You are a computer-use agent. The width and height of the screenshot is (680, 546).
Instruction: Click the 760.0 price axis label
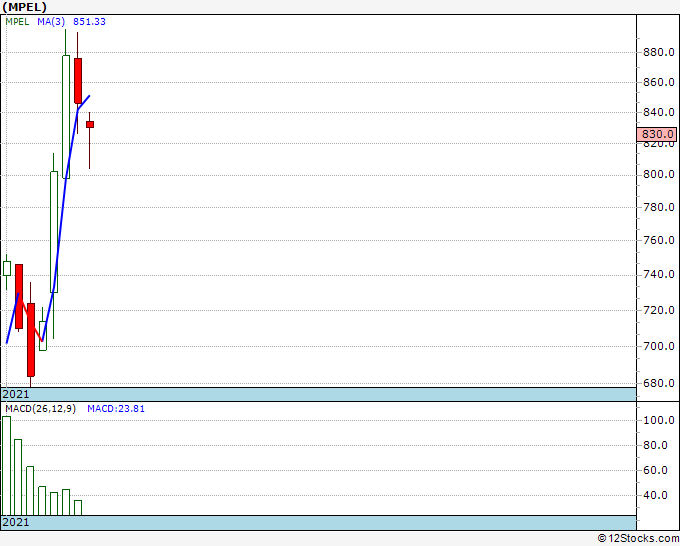click(659, 240)
